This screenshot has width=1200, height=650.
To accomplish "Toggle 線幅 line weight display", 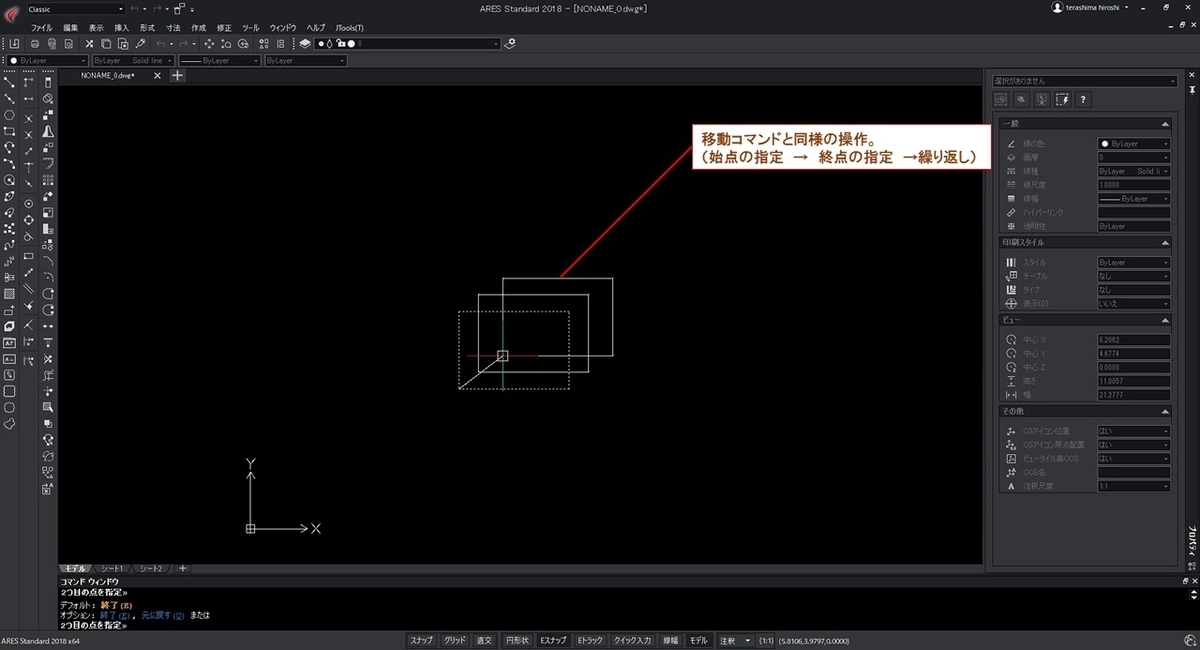I will coord(671,640).
